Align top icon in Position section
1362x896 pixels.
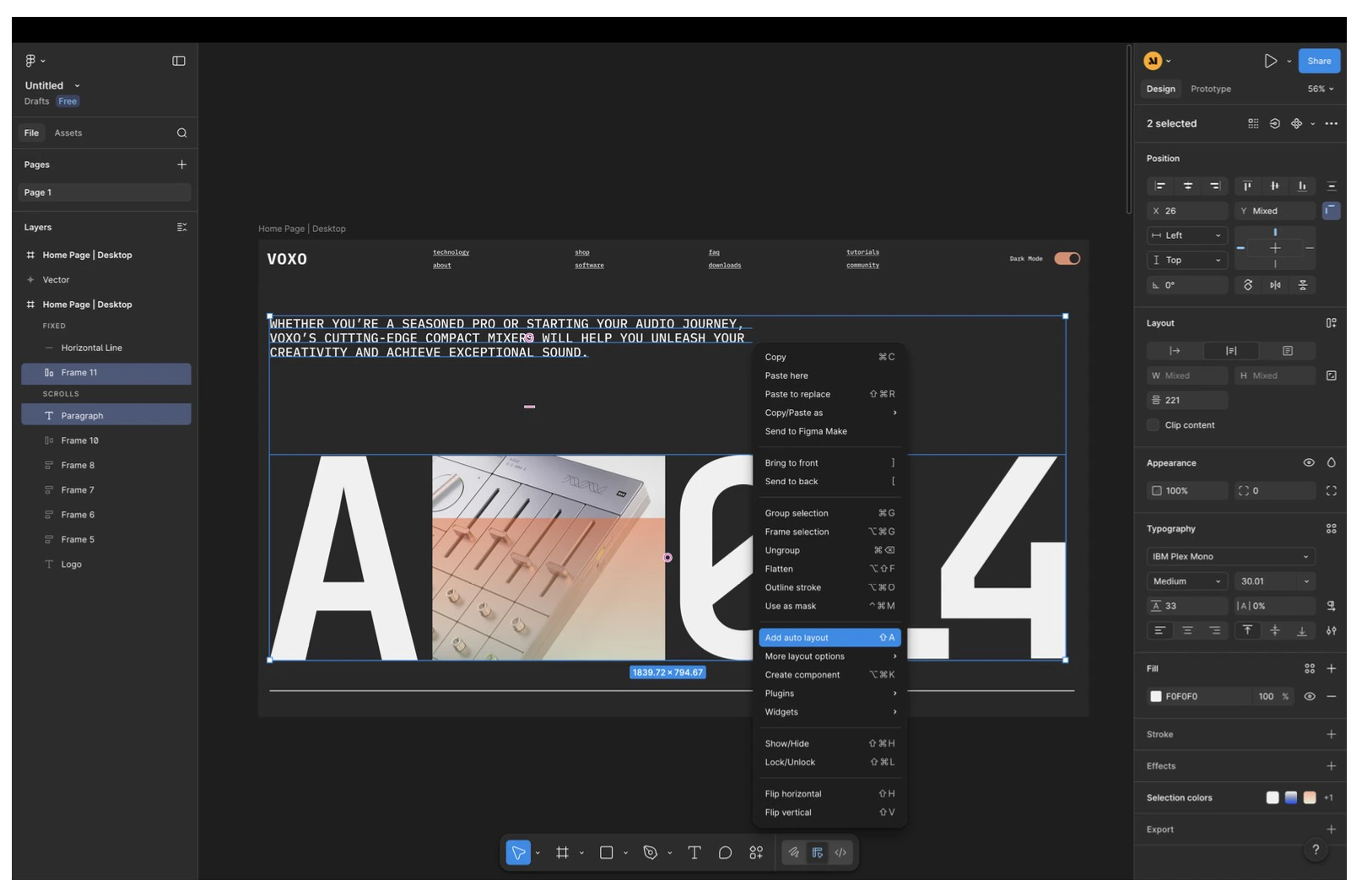(1247, 186)
